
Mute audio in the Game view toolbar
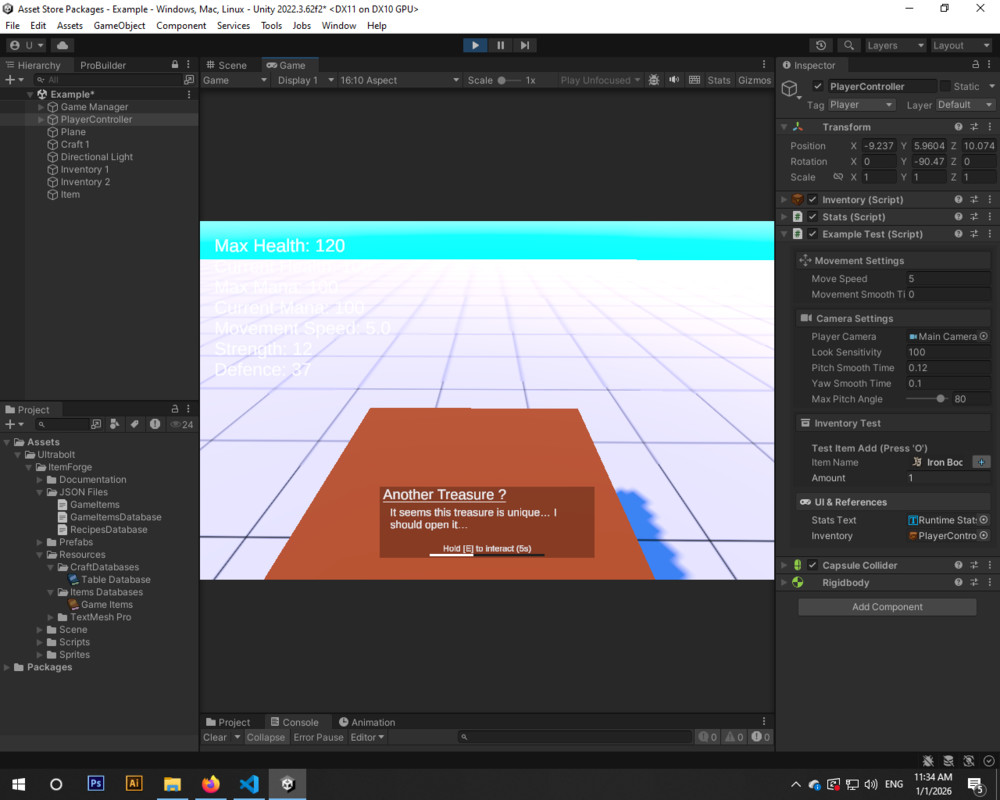pyautogui.click(x=674, y=80)
